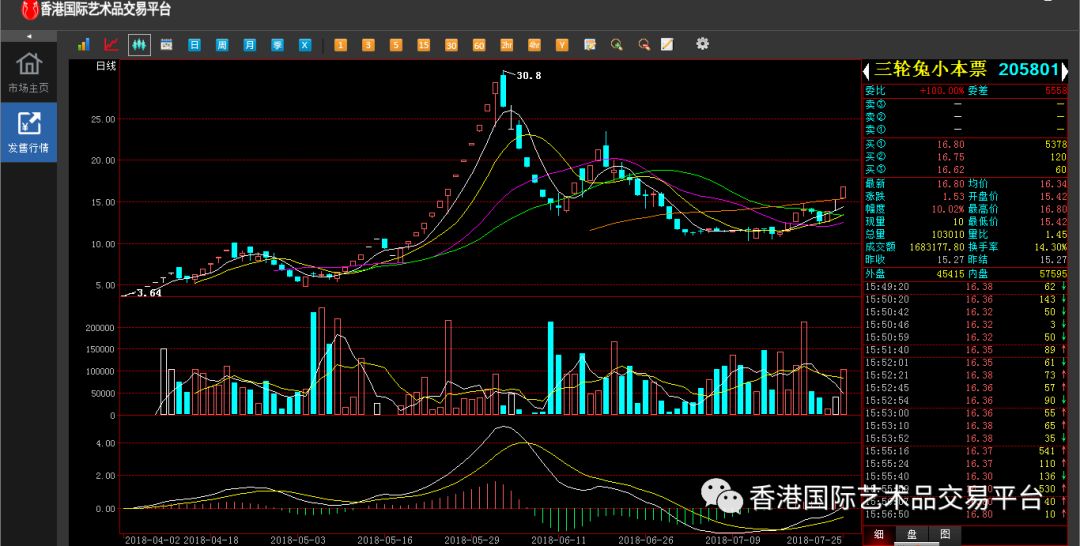This screenshot has height=546, width=1080.
Task: Click the zoom in magnifier icon
Action: click(x=616, y=45)
